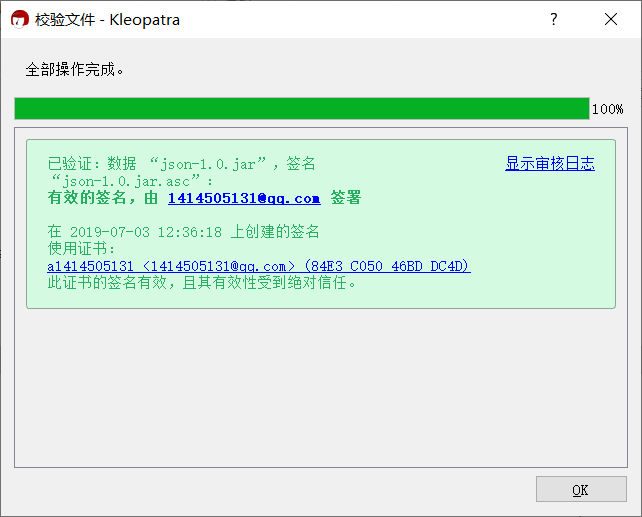Click the 已验证: 数据 "json-1.0.jar" line
The width and height of the screenshot is (642, 517).
coord(181,164)
